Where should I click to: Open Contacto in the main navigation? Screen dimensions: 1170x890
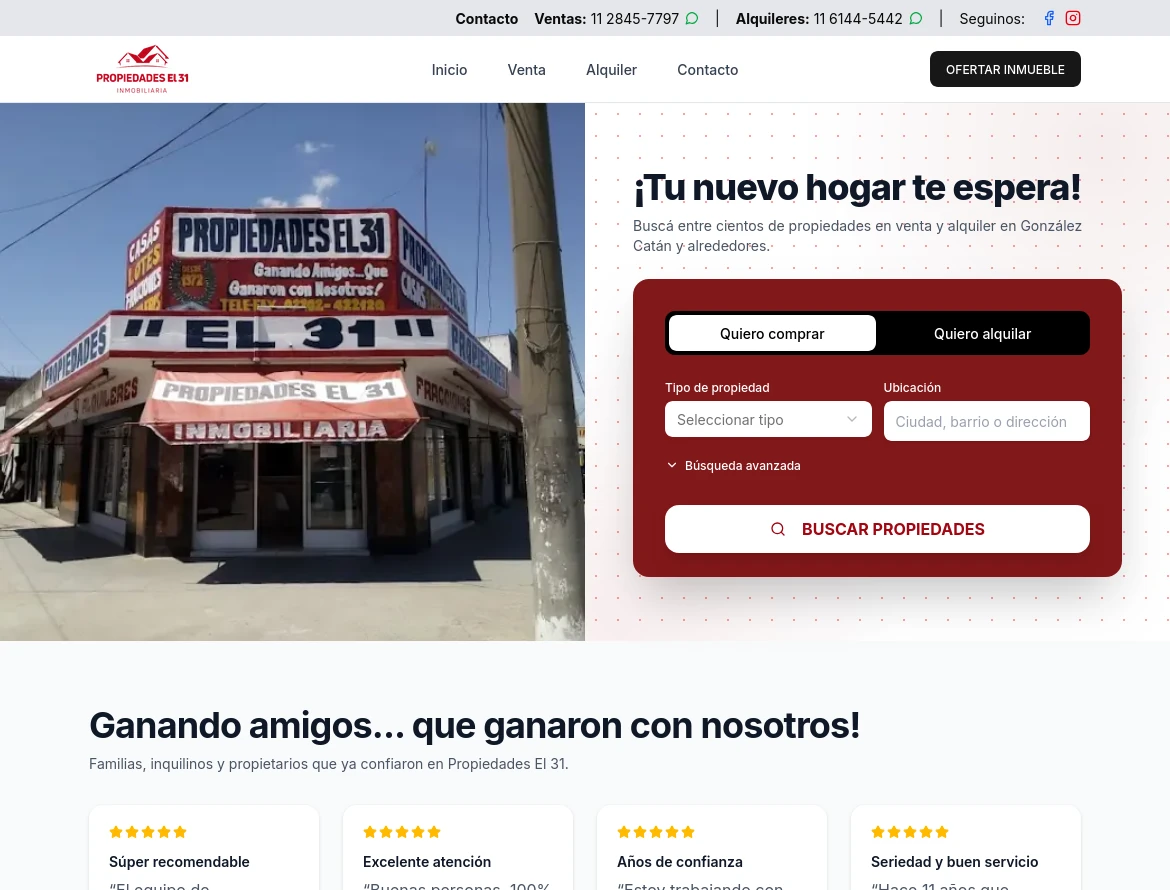(x=707, y=69)
